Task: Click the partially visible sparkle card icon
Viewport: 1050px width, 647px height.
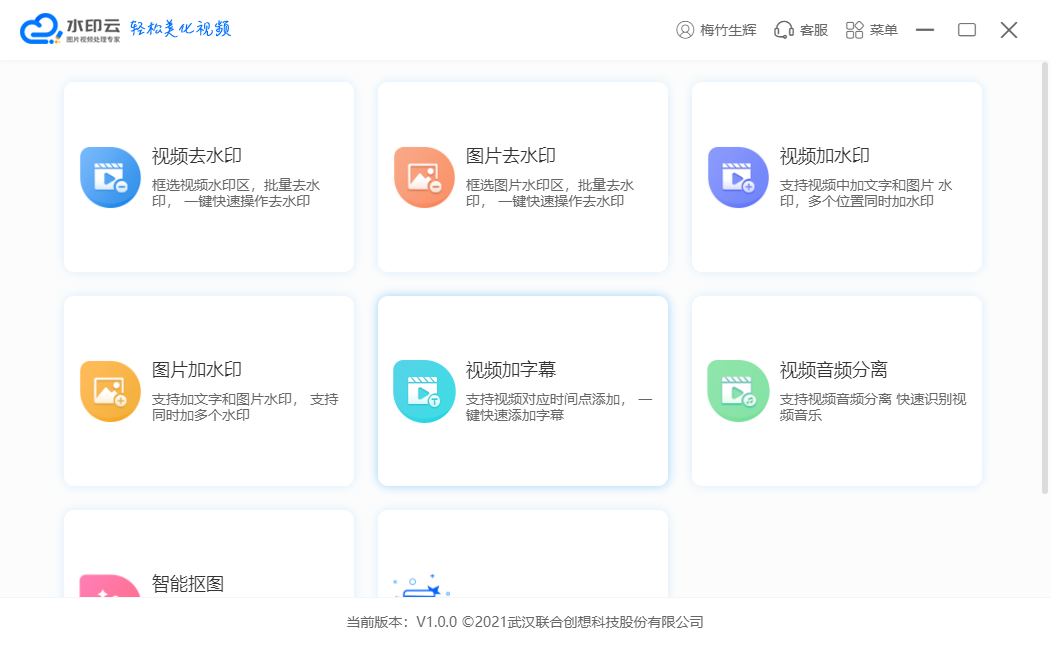Action: pos(421,586)
